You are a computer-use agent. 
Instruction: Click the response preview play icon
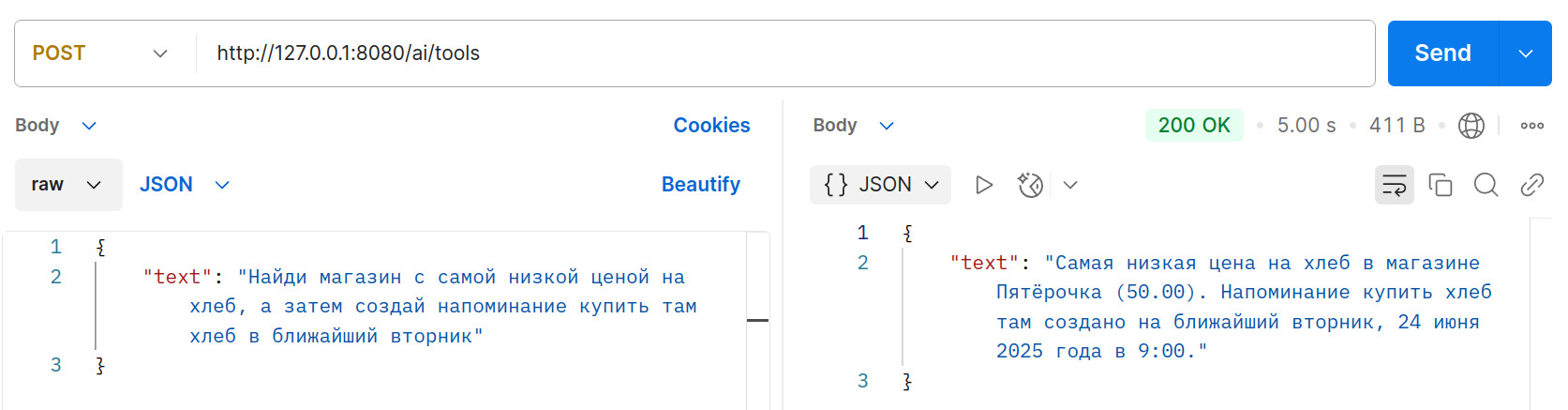point(984,185)
